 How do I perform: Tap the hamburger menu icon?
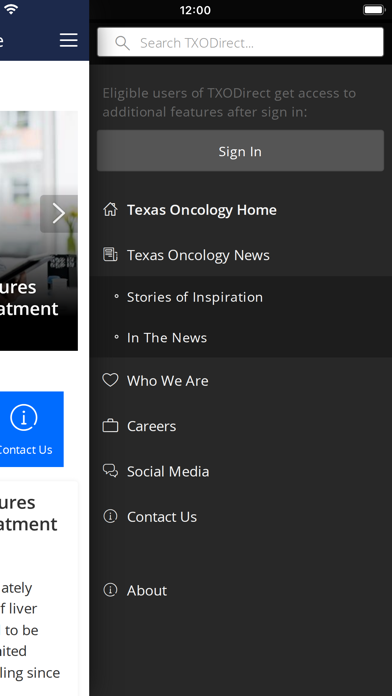click(x=69, y=40)
